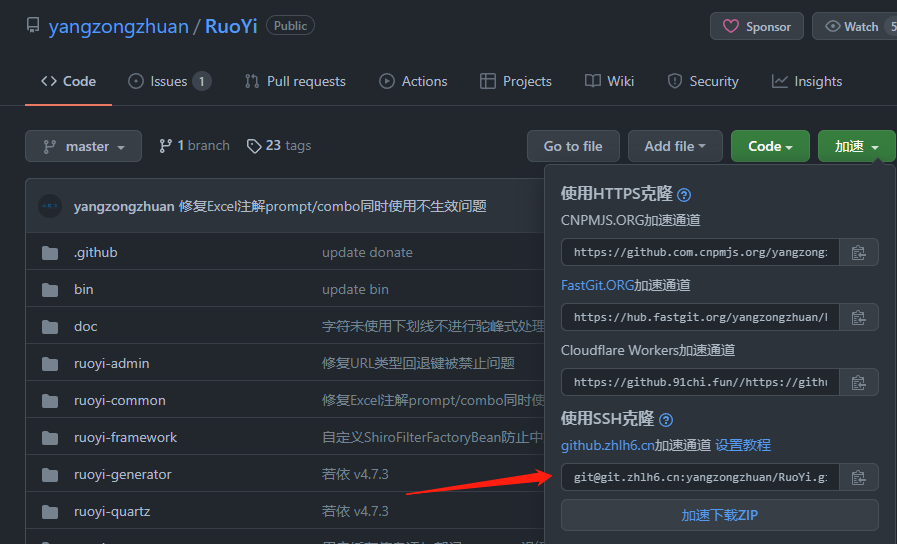This screenshot has height=544, width=897.
Task: Expand the master branch dropdown
Action: point(84,146)
